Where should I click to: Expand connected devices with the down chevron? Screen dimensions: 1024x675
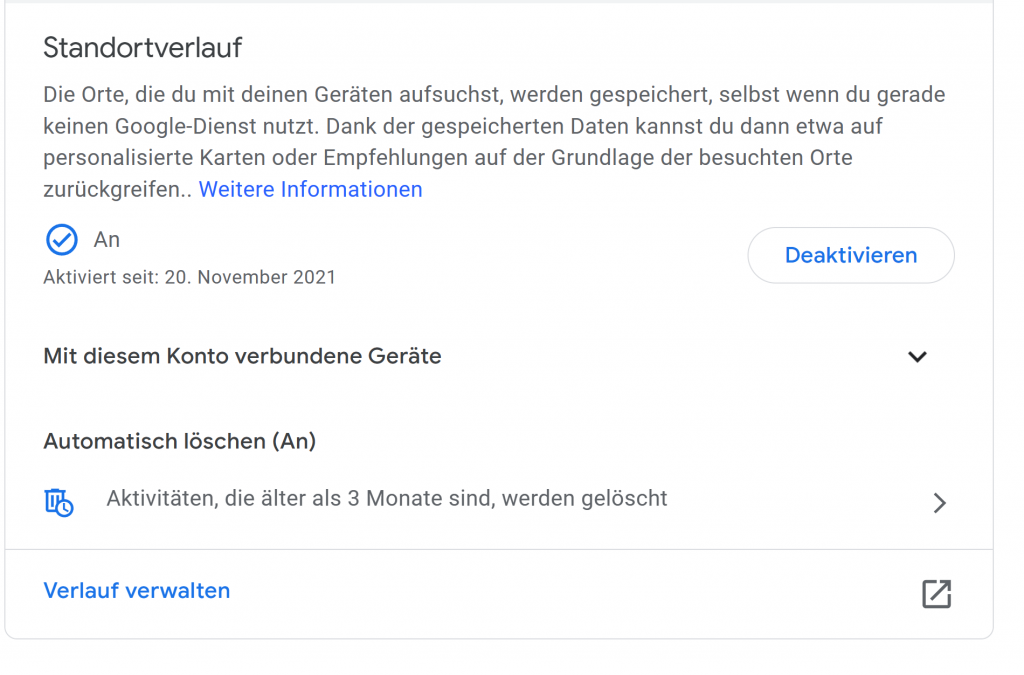(x=918, y=356)
